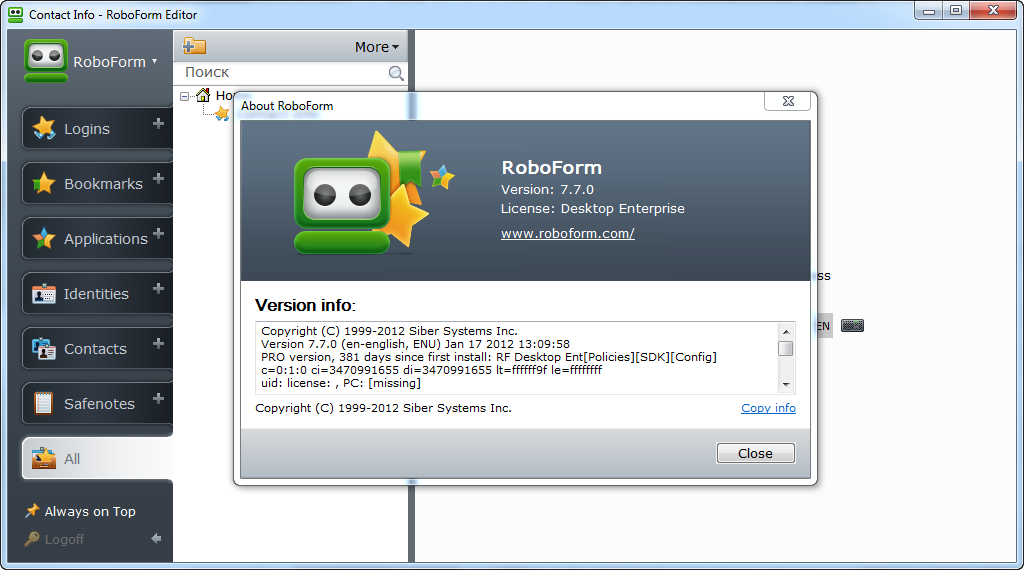Screen dimensions: 1024x570
Task: Open the Bookmarks category
Action: (x=97, y=183)
